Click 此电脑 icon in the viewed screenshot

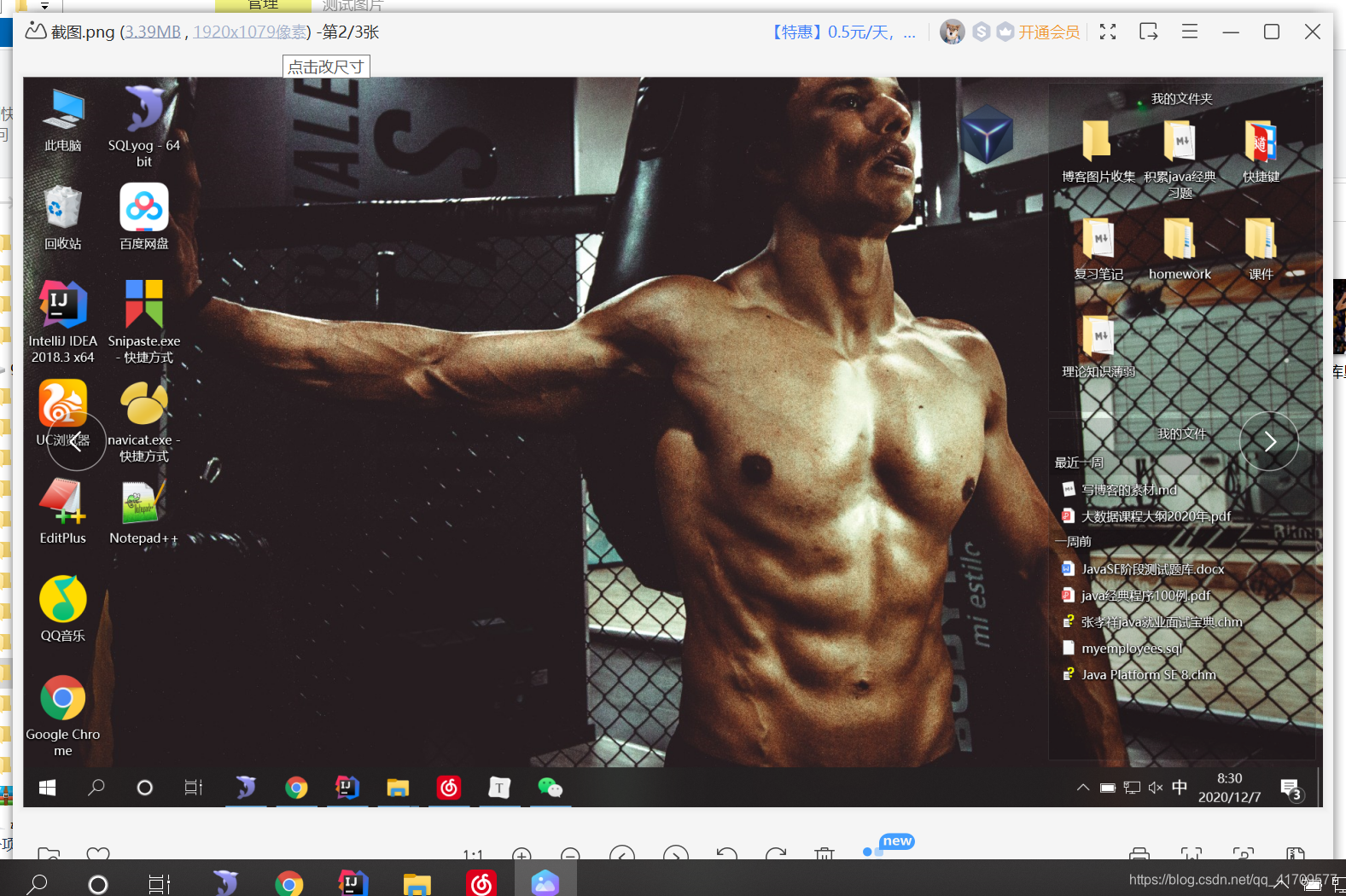[63, 120]
